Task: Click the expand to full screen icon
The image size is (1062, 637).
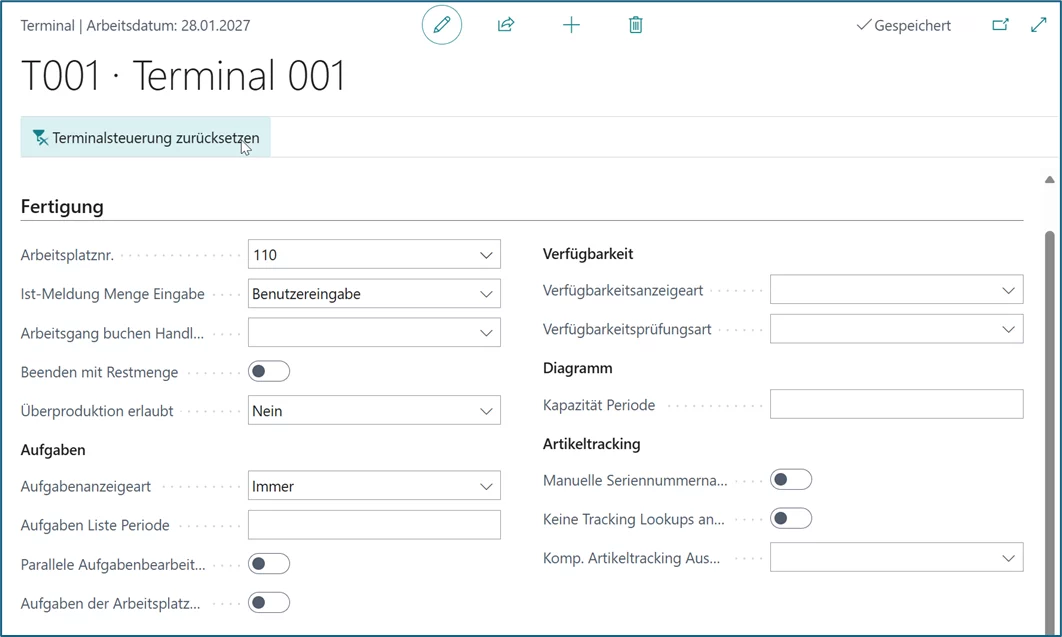Action: coord(1039,25)
